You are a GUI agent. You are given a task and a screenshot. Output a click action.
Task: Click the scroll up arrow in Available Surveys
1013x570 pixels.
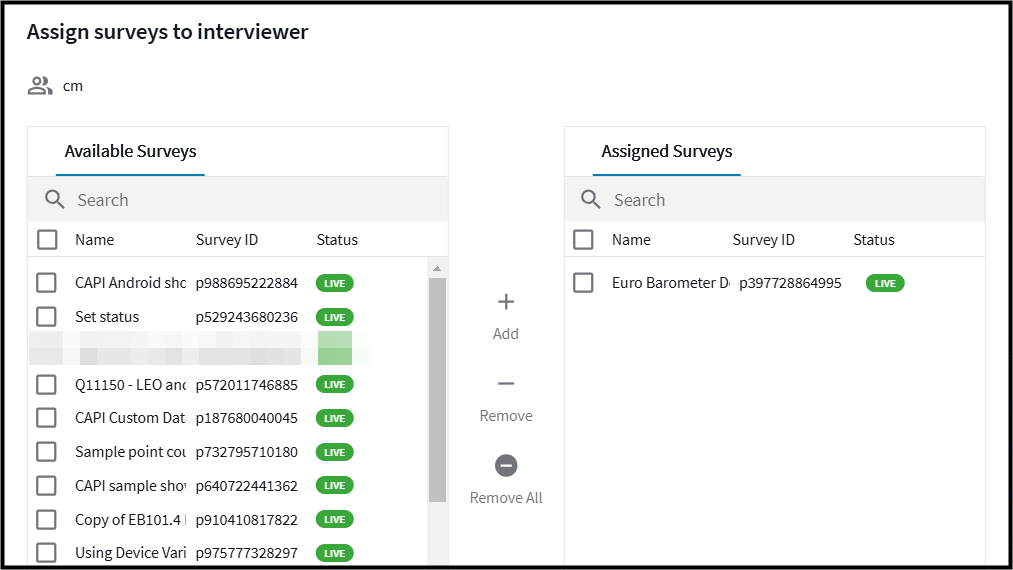click(437, 268)
